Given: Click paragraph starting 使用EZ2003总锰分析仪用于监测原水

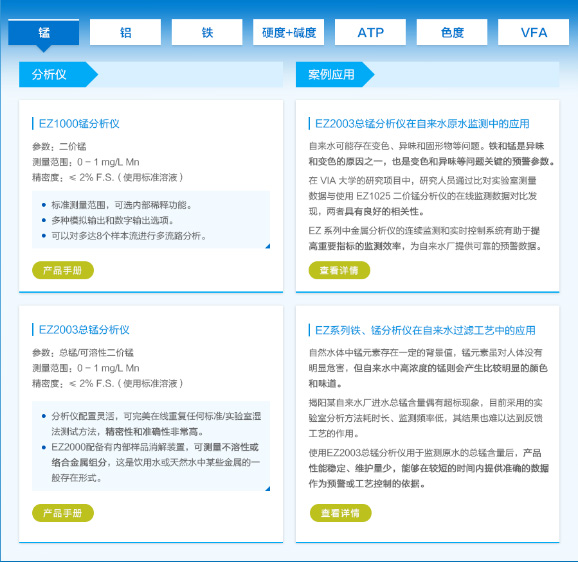Looking at the screenshot, I should click(429, 468).
